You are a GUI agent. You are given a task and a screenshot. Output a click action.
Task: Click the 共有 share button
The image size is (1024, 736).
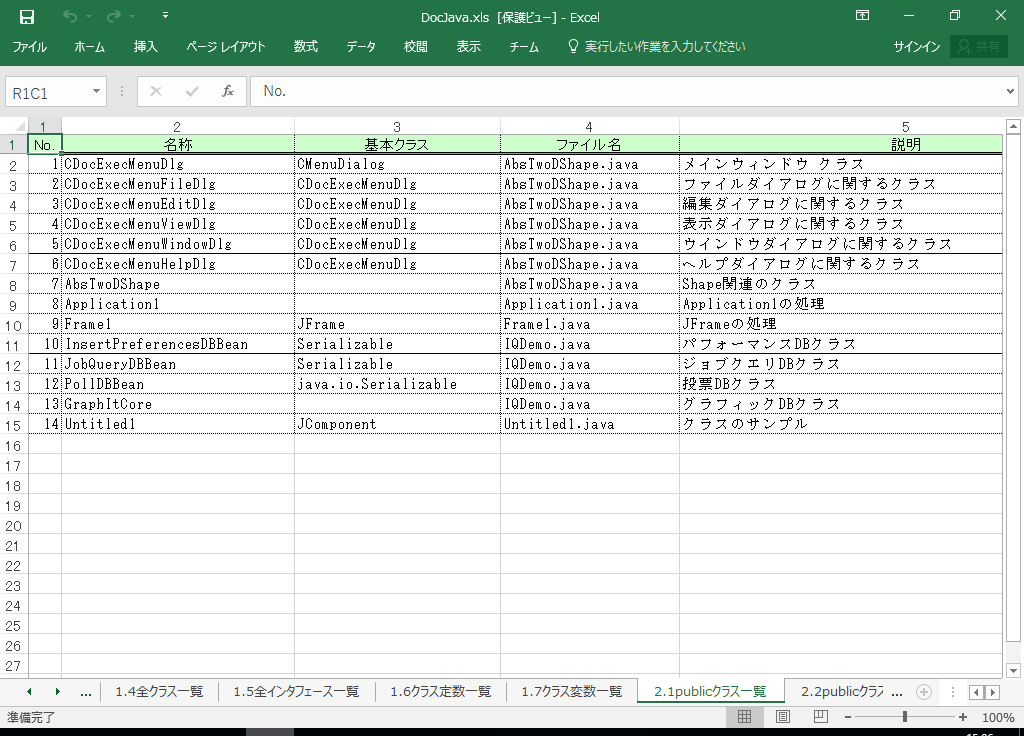point(979,47)
